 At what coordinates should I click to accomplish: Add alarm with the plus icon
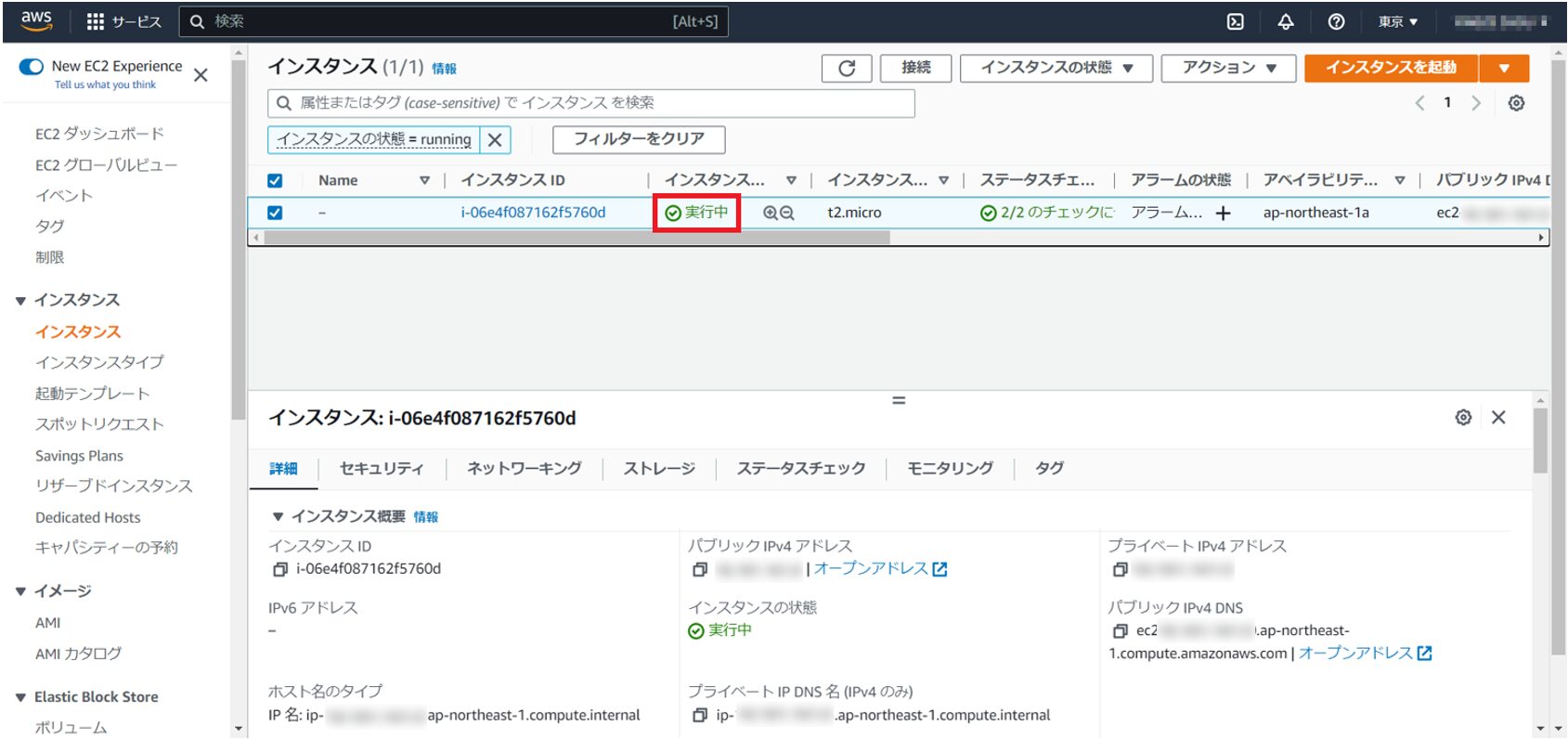(1224, 214)
